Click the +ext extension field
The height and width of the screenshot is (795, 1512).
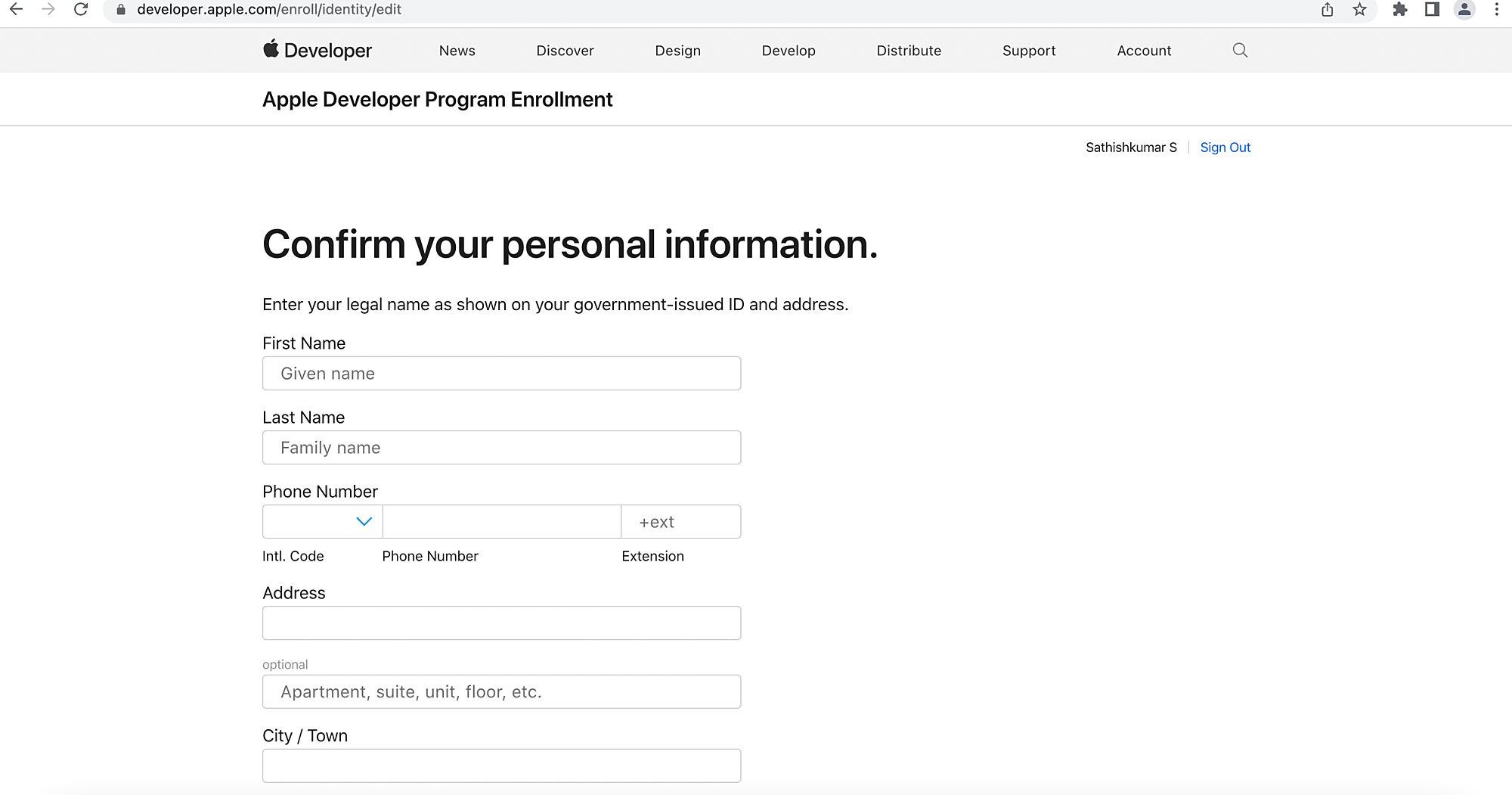(x=680, y=522)
